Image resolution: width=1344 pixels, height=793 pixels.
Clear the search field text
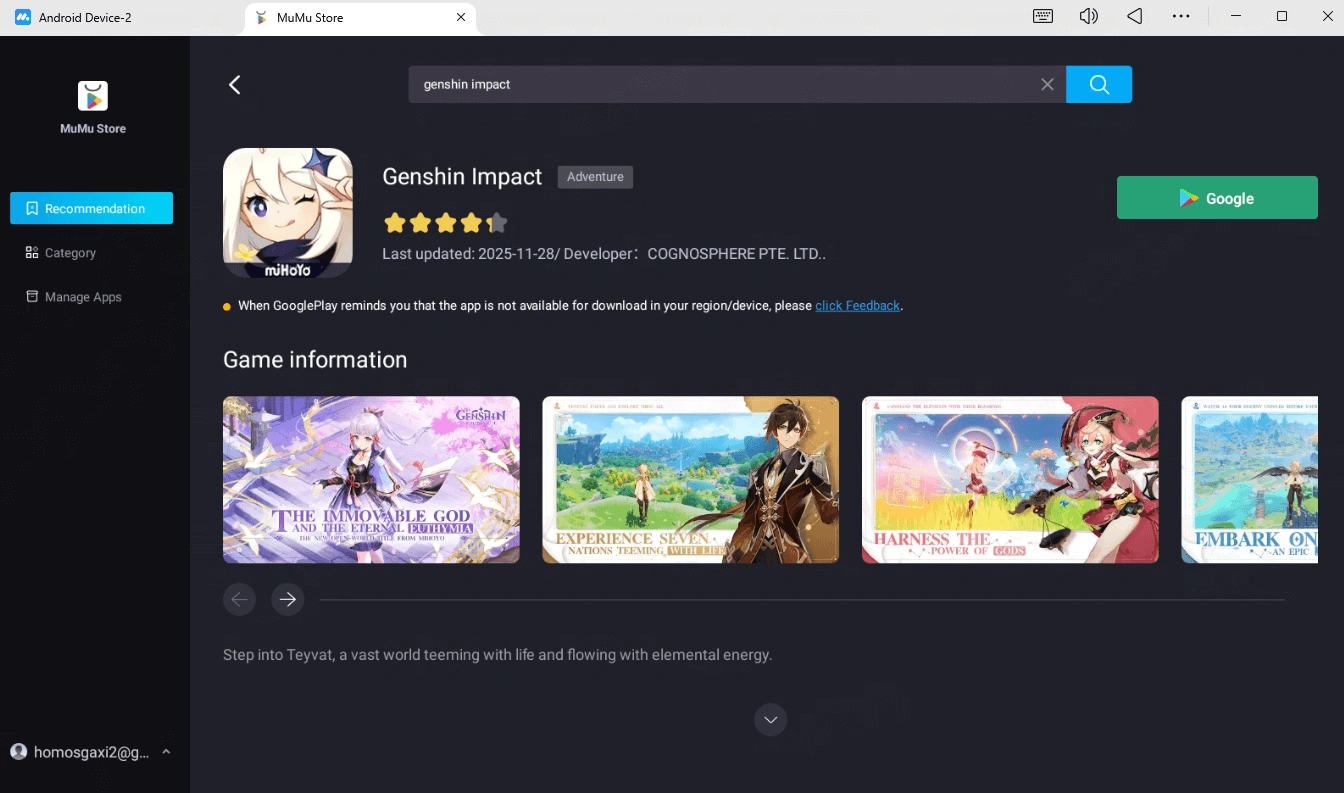tap(1047, 85)
